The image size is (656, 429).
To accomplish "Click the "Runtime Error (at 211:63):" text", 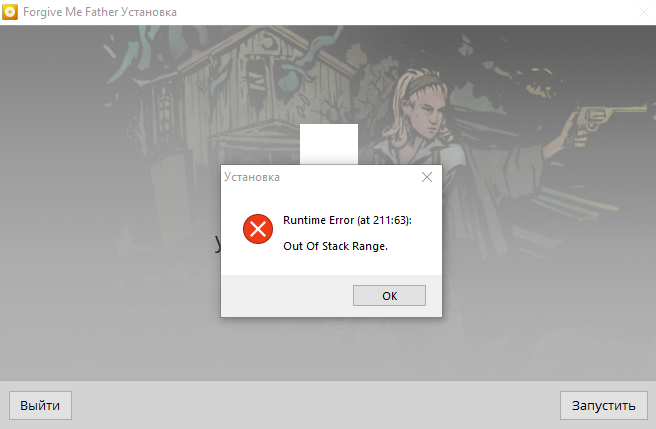I will coord(347,220).
